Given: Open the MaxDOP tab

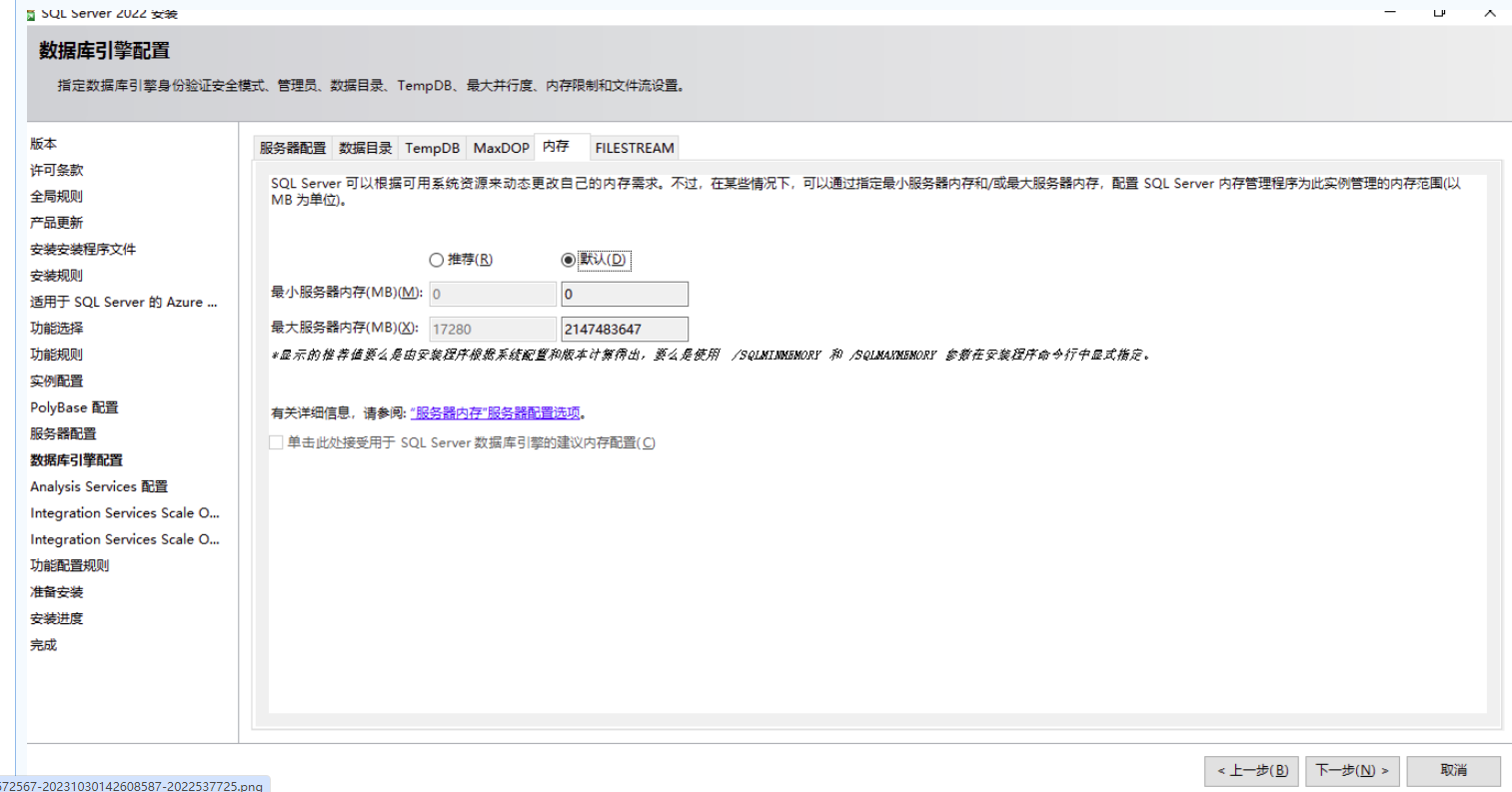Looking at the screenshot, I should (x=502, y=148).
